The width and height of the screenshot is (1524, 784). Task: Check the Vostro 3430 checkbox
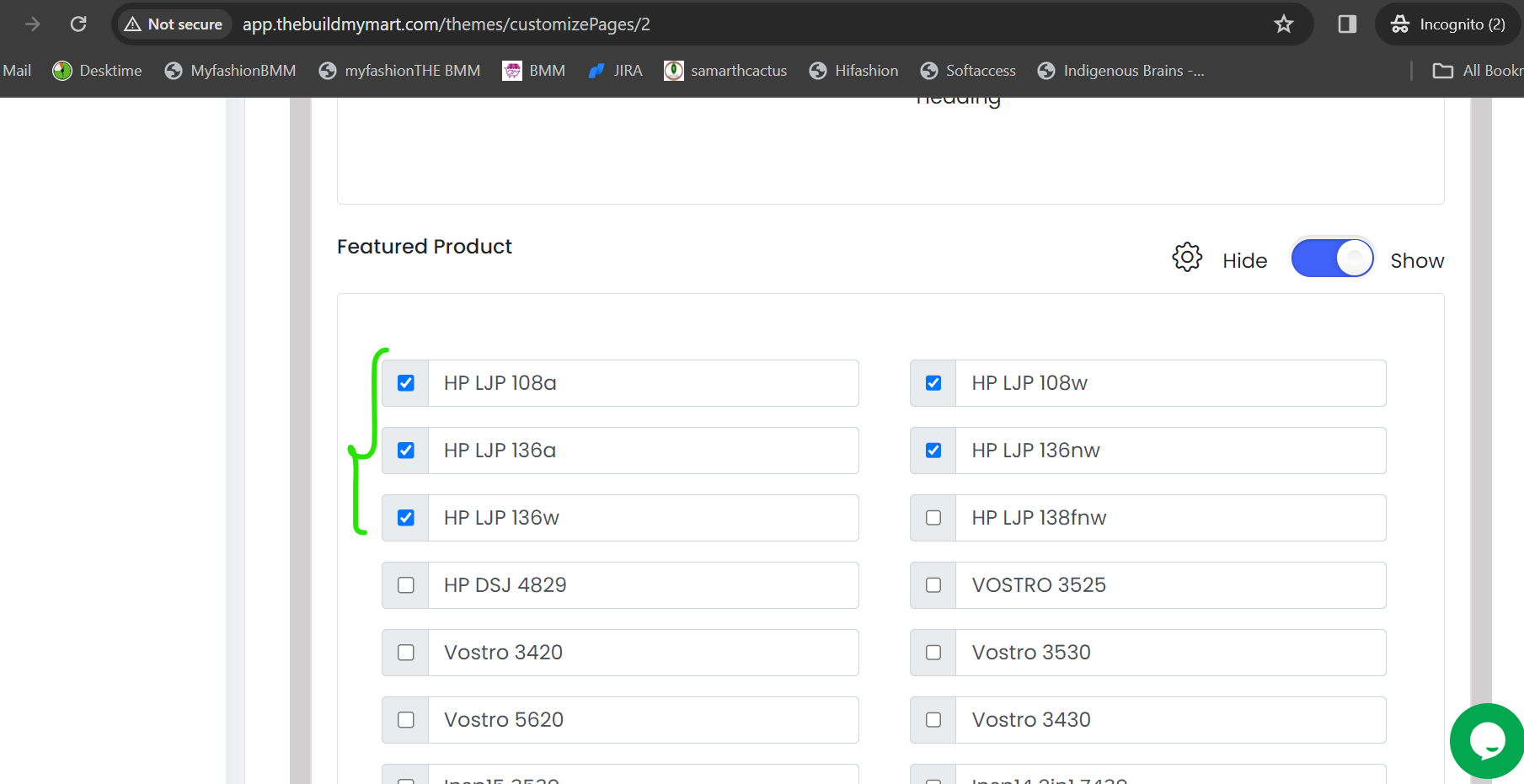(933, 720)
